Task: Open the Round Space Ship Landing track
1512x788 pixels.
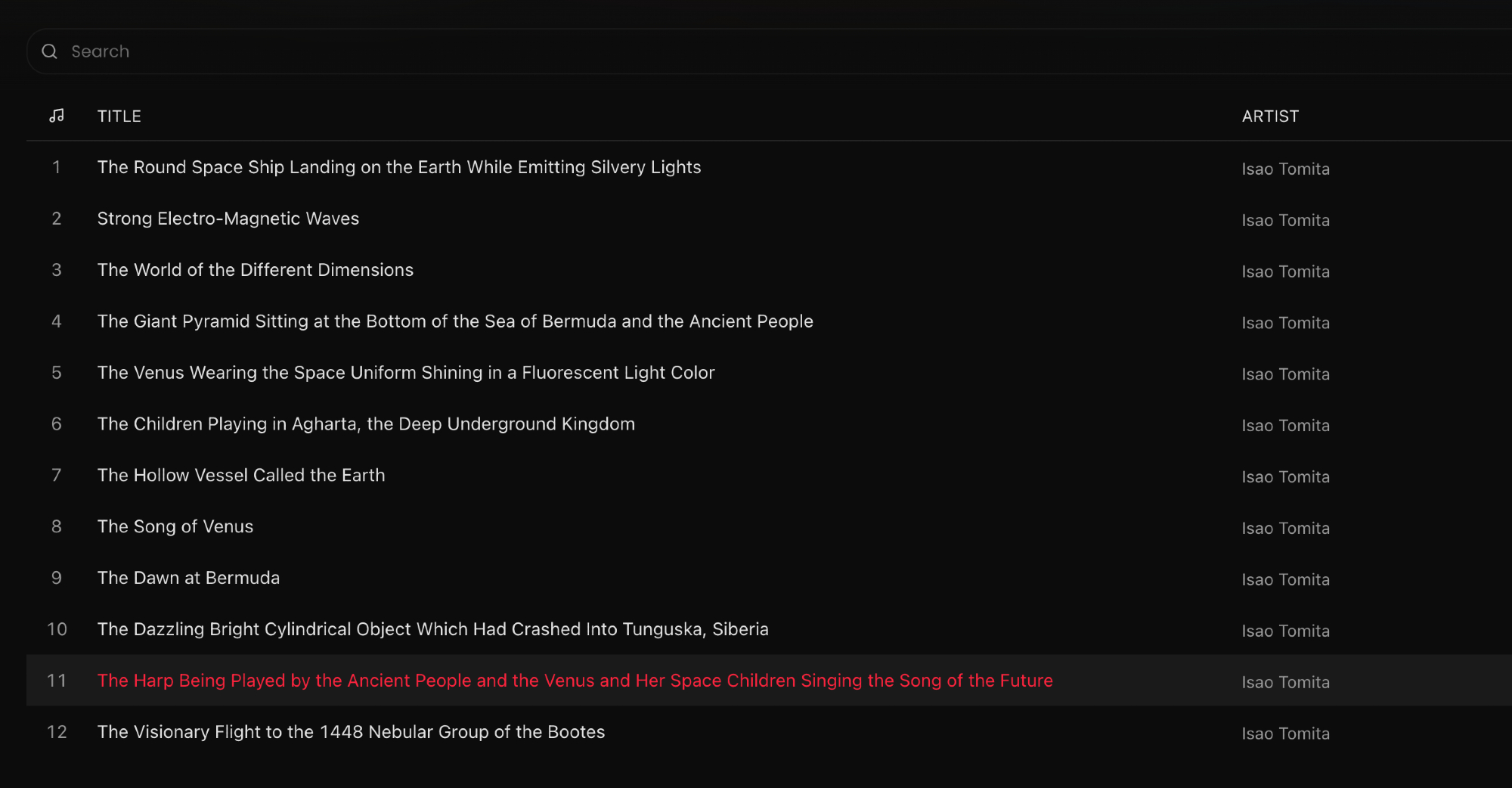Action: 399,167
